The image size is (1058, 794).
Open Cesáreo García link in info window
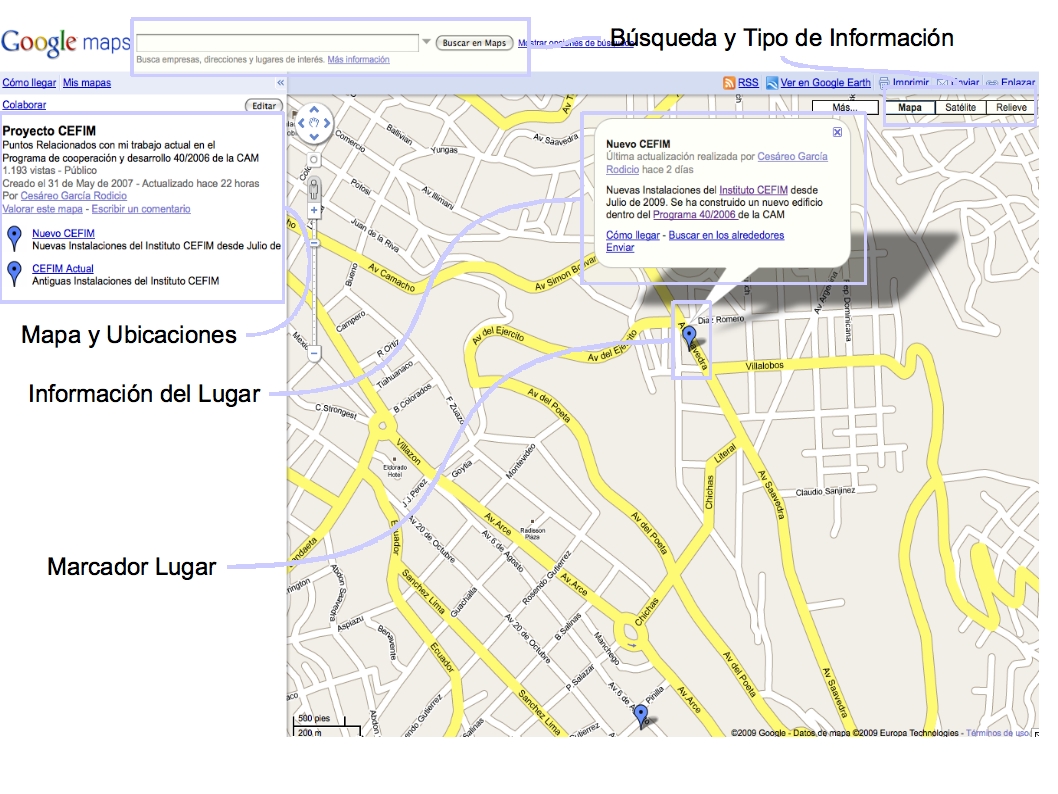792,157
